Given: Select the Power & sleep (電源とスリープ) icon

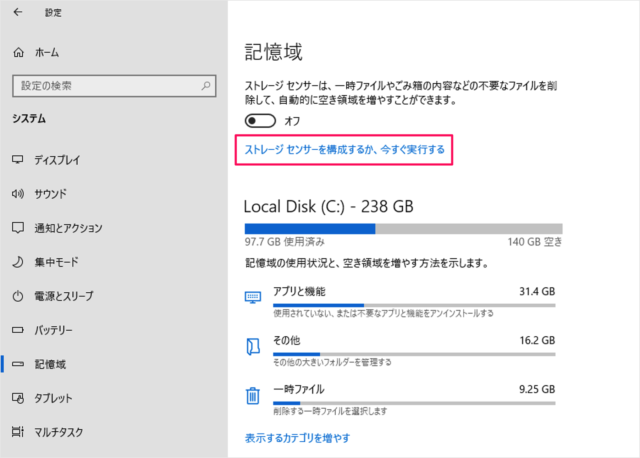Looking at the screenshot, I should pyautogui.click(x=18, y=296).
